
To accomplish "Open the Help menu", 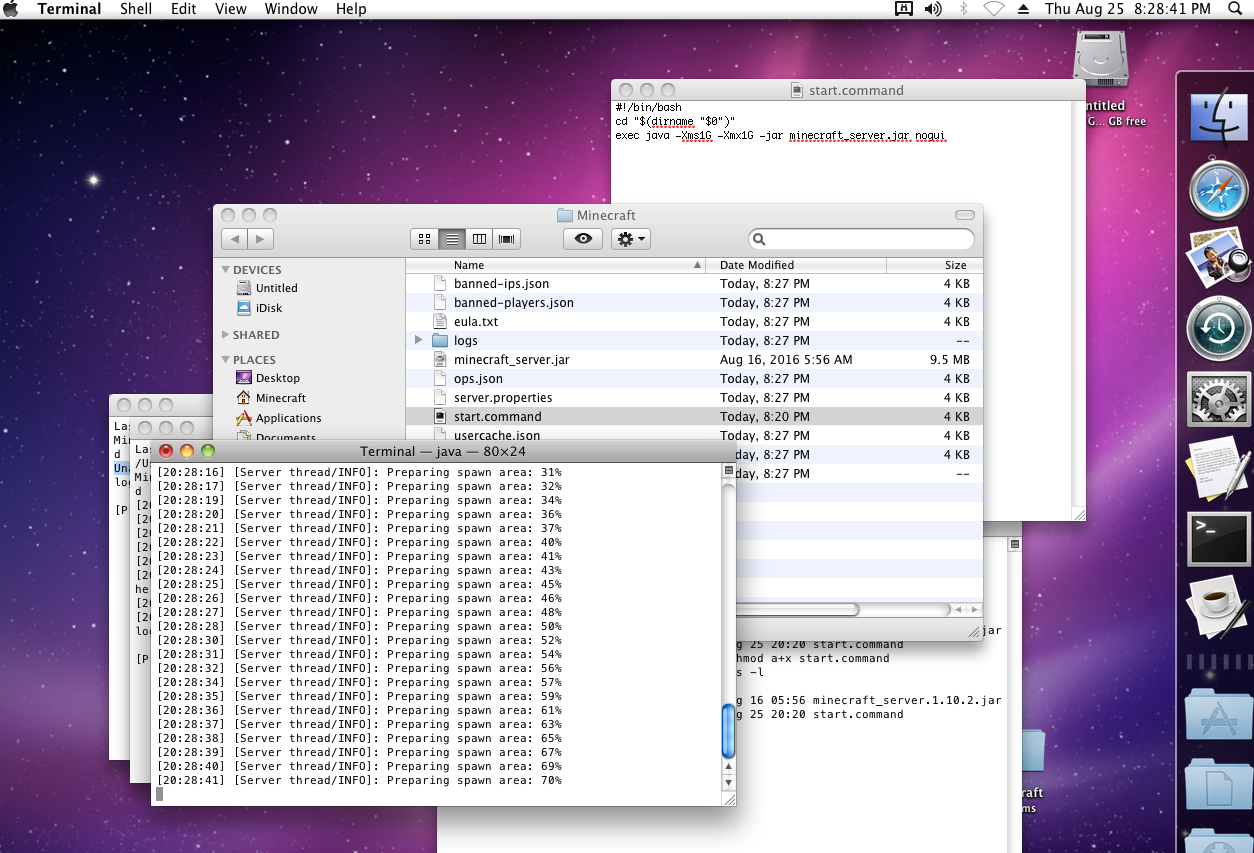I will (x=351, y=9).
